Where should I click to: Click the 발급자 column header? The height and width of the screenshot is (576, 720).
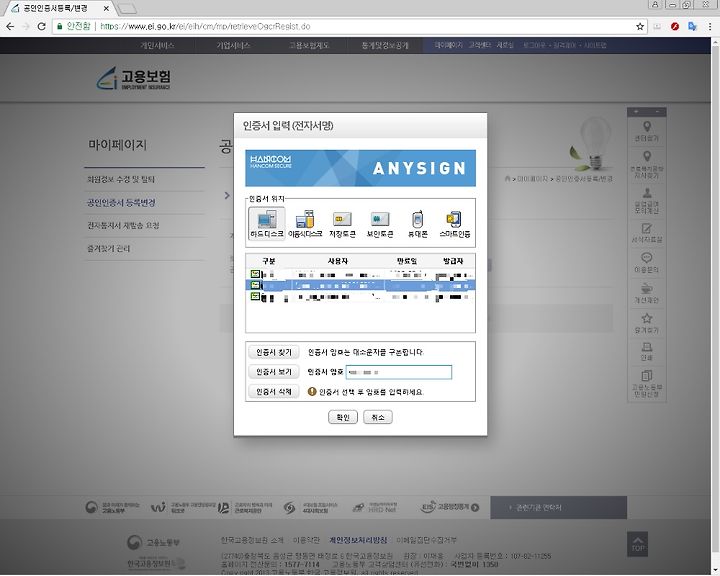pyautogui.click(x=453, y=261)
